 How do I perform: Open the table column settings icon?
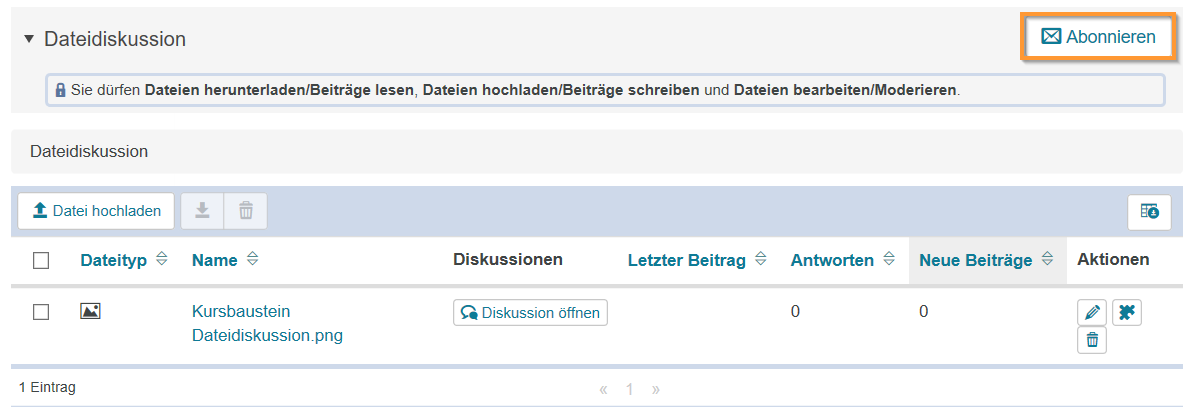1150,212
